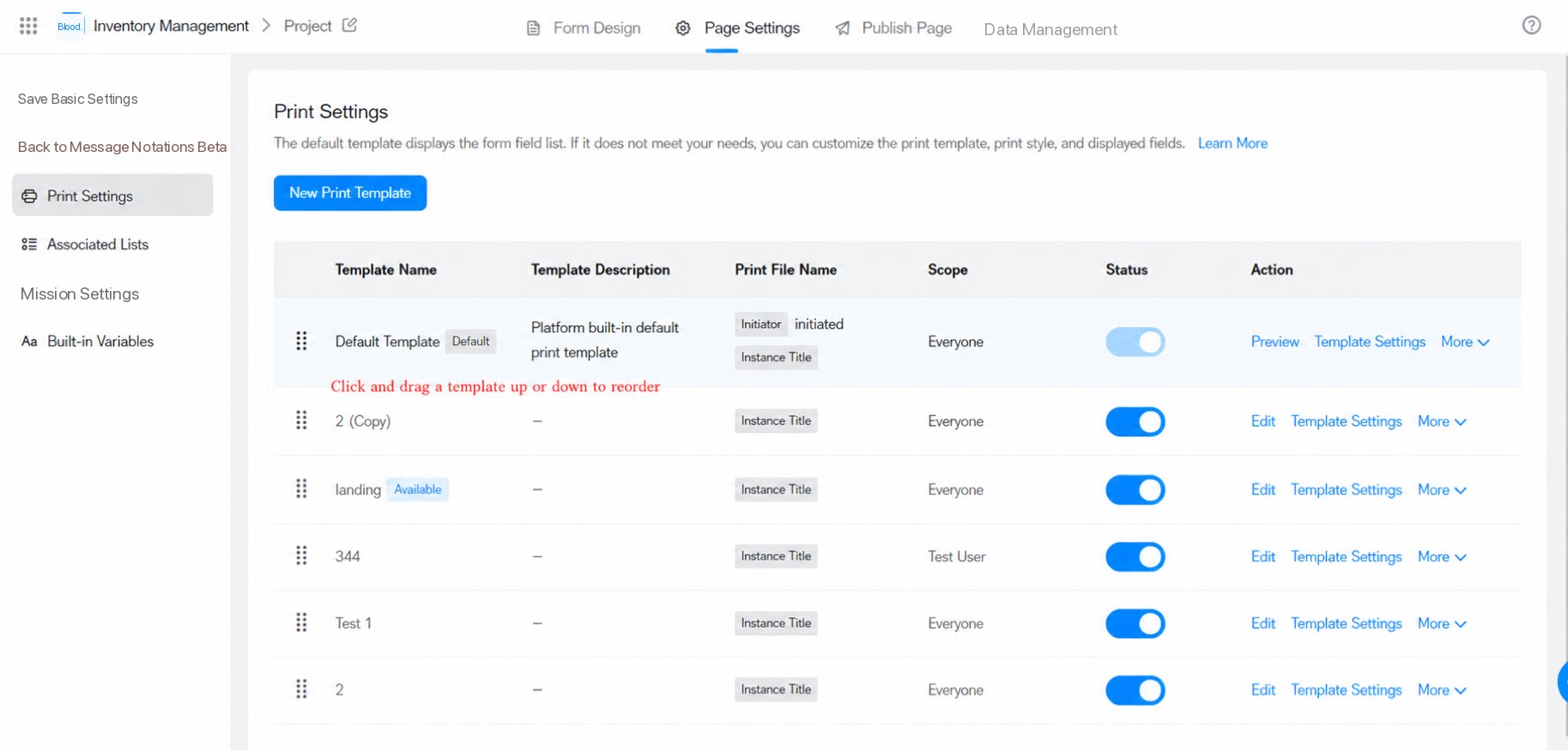Image resolution: width=1568 pixels, height=750 pixels.
Task: Expand More options for 2 (Copy)
Action: pyautogui.click(x=1442, y=421)
